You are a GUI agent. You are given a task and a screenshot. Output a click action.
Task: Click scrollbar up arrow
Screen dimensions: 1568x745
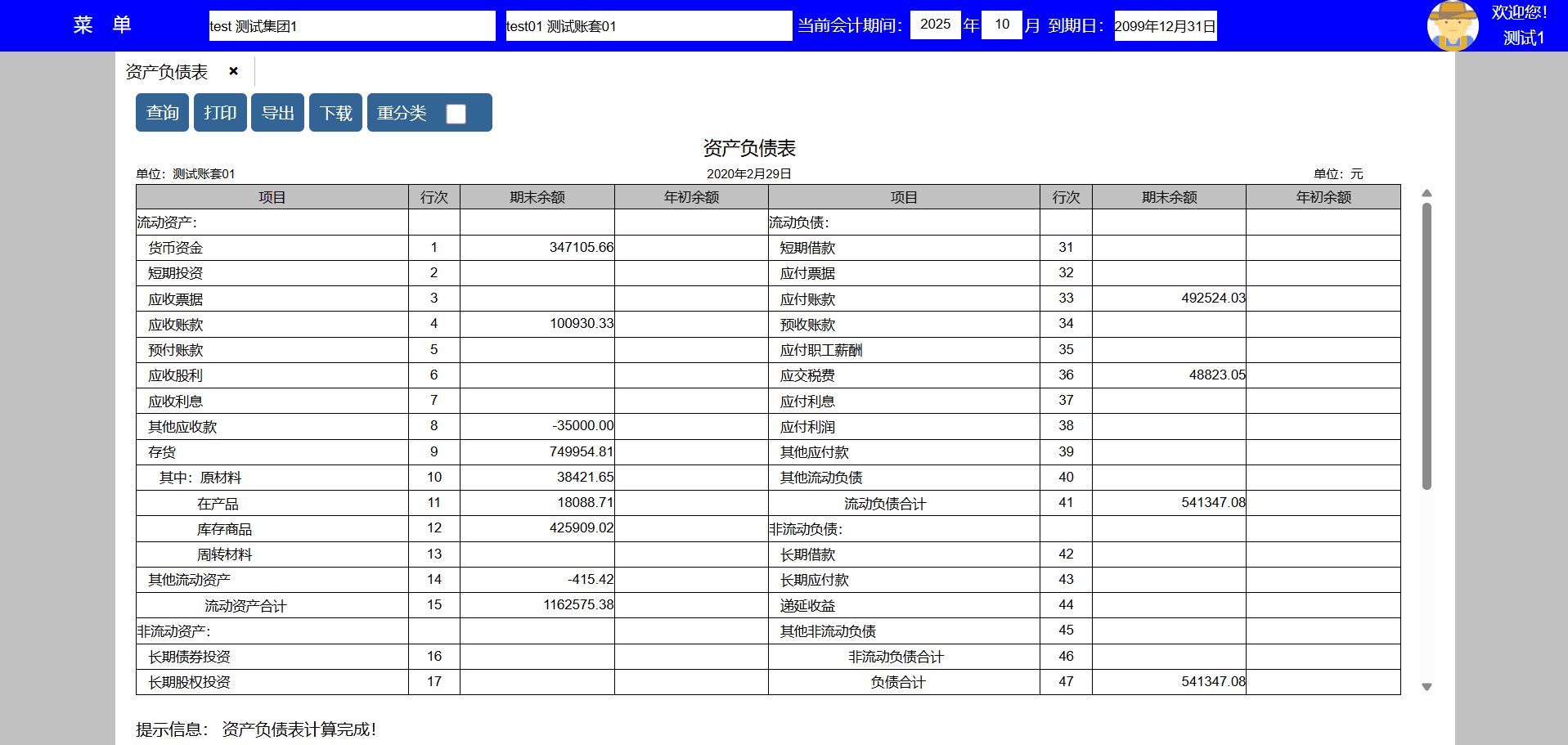1426,194
